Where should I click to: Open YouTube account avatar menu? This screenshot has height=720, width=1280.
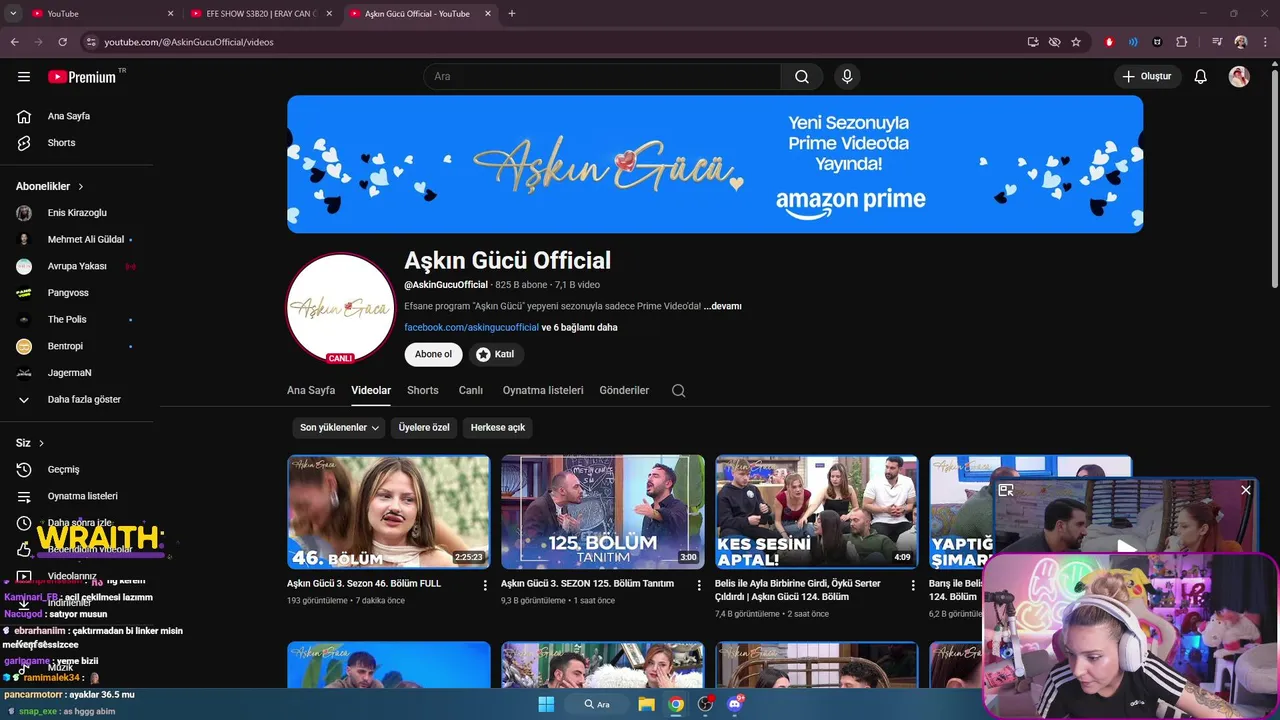click(1239, 77)
